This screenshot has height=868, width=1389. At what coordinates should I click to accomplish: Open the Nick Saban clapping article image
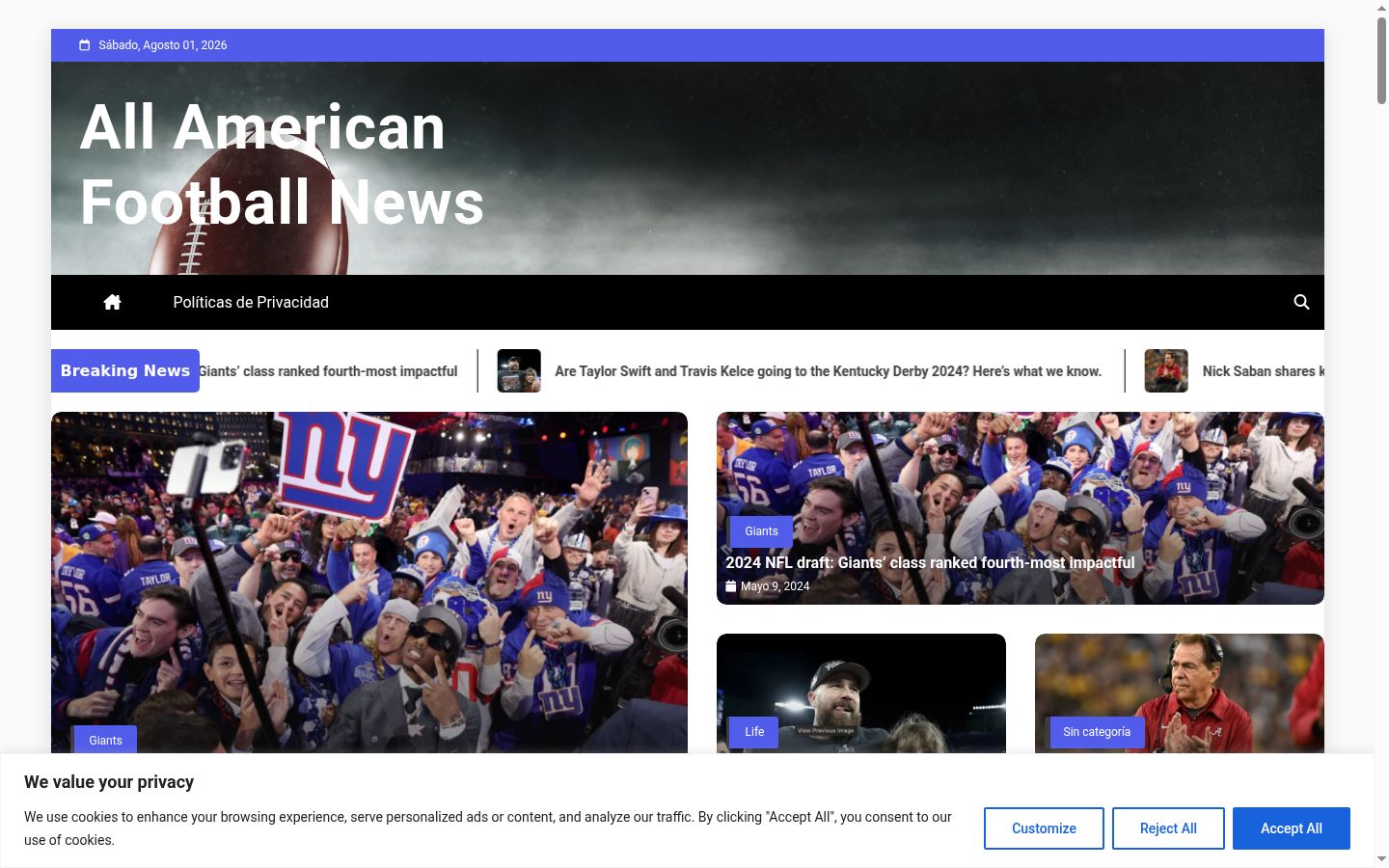[x=1180, y=693]
